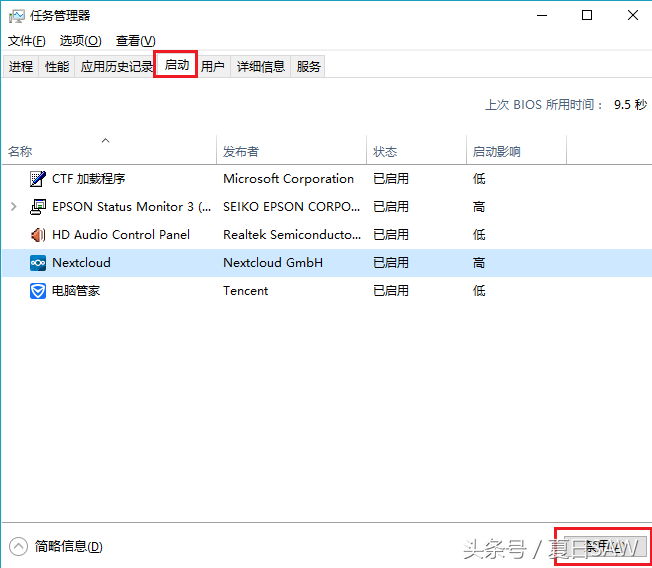Screen dimensions: 652x568
Task: Select the 电脑管家 entry name
Action: click(x=76, y=291)
